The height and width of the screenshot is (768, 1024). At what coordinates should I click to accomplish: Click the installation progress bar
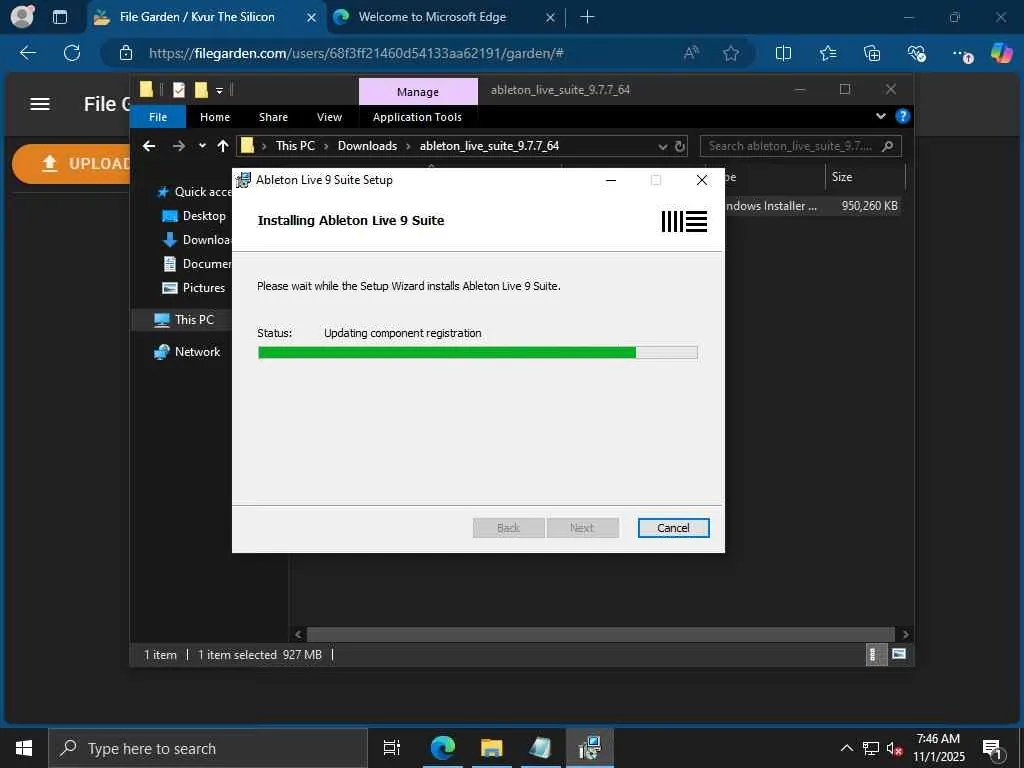click(477, 353)
